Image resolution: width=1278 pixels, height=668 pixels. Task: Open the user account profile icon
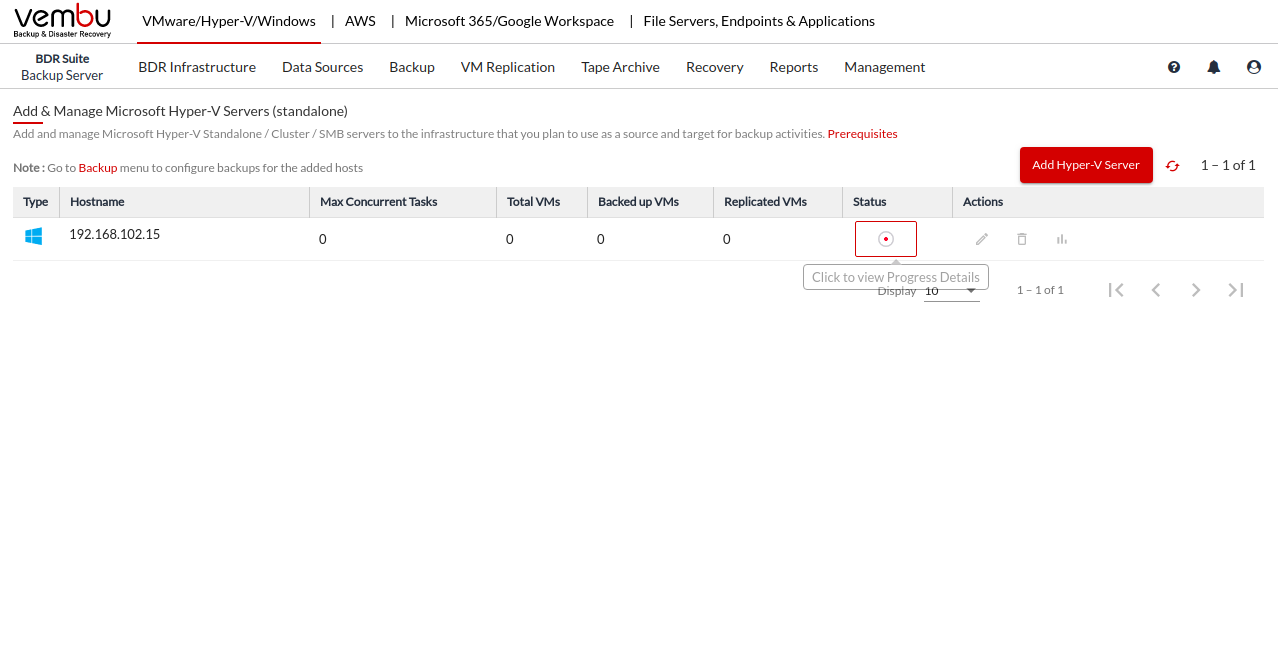pyautogui.click(x=1254, y=67)
